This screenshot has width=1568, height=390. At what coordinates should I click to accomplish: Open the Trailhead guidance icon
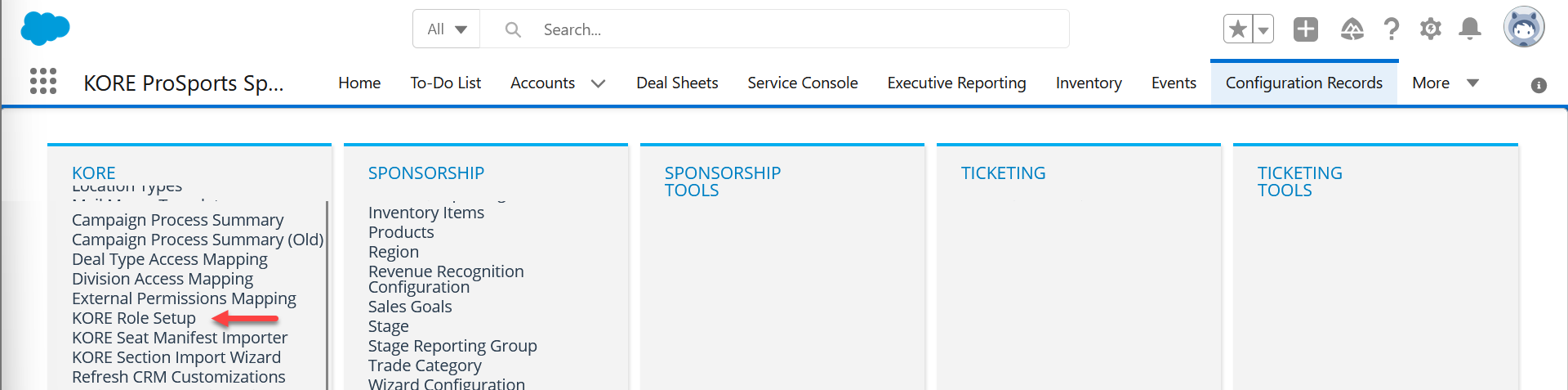[1352, 29]
